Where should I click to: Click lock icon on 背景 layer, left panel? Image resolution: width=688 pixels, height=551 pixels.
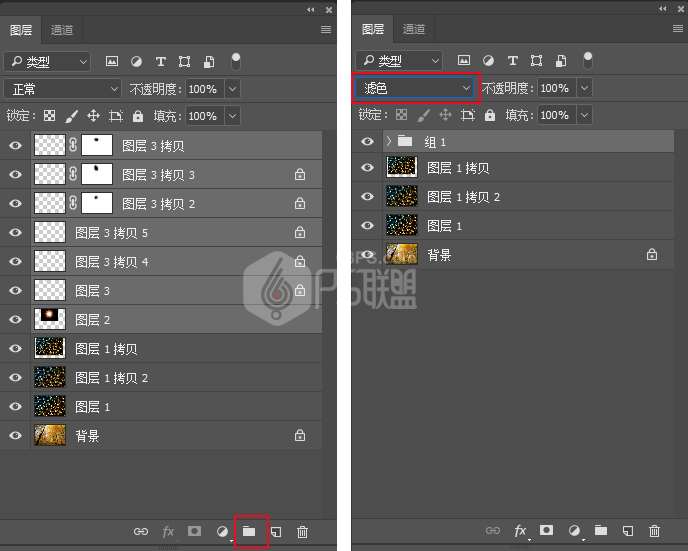pyautogui.click(x=300, y=435)
